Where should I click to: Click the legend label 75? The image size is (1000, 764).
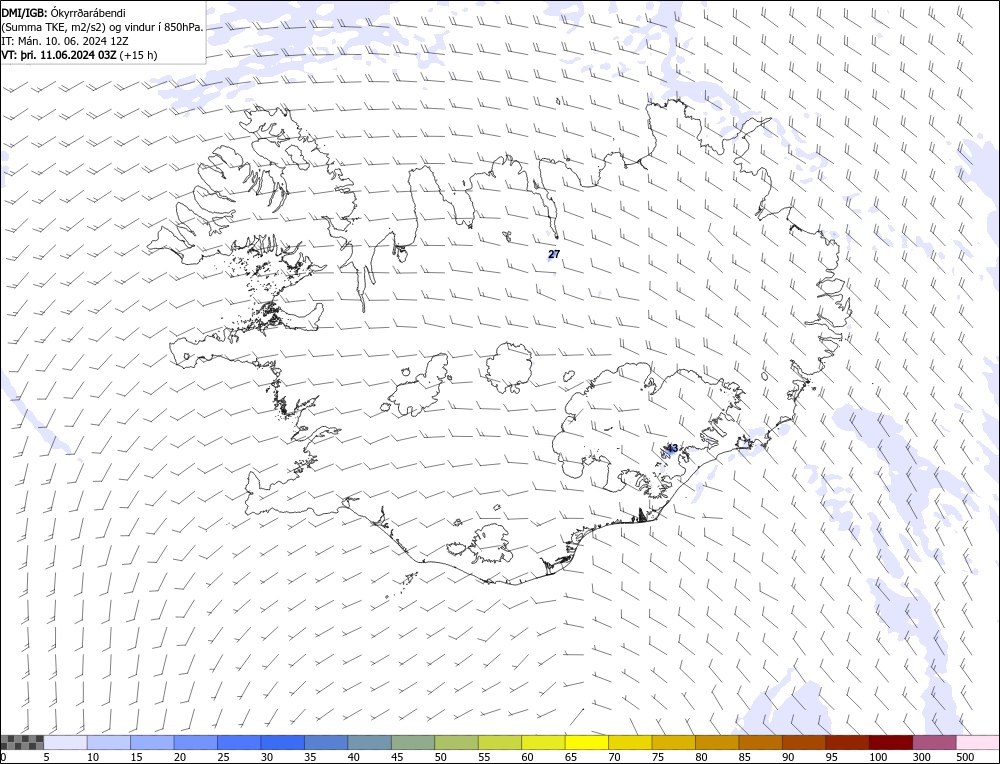658,757
